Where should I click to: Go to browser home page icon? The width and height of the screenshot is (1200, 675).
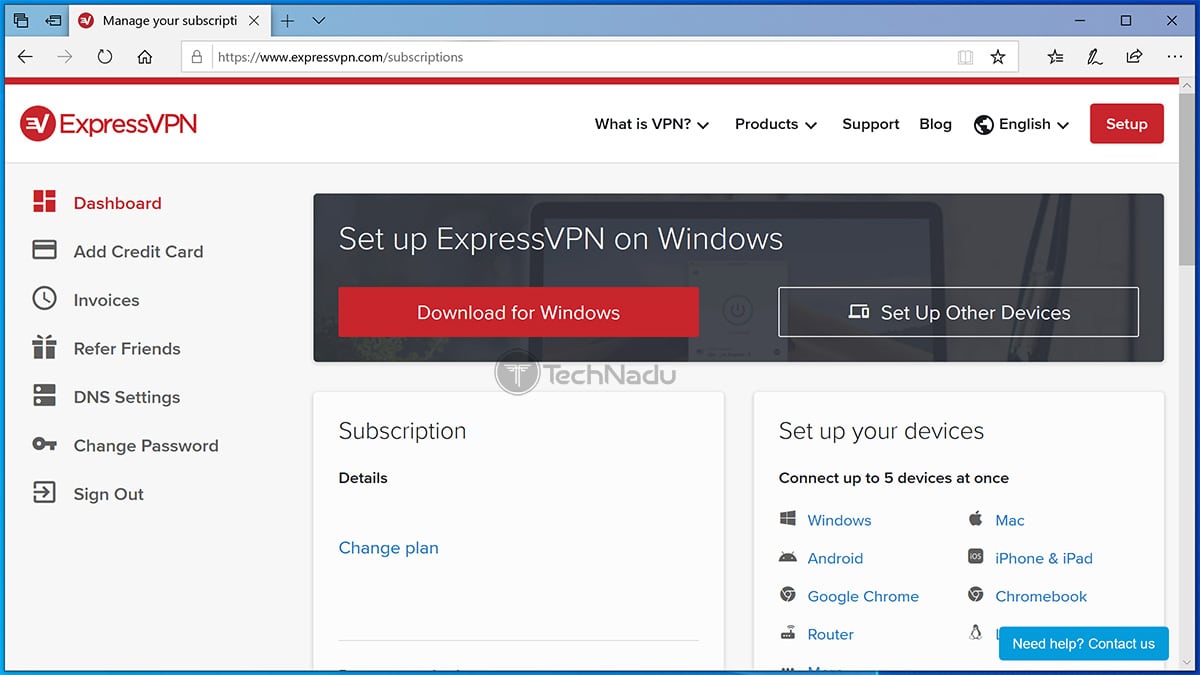click(x=145, y=57)
